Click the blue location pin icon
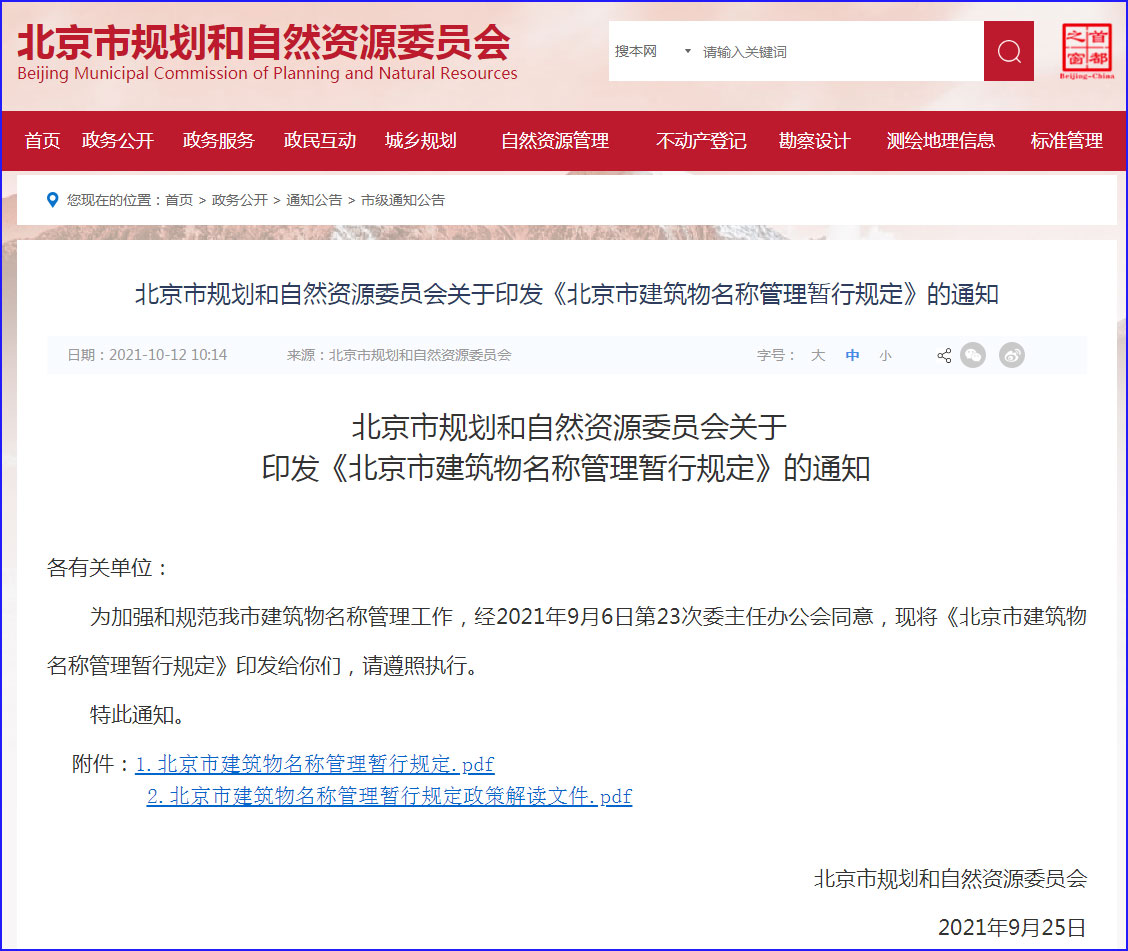The height and width of the screenshot is (951, 1128). pos(53,200)
